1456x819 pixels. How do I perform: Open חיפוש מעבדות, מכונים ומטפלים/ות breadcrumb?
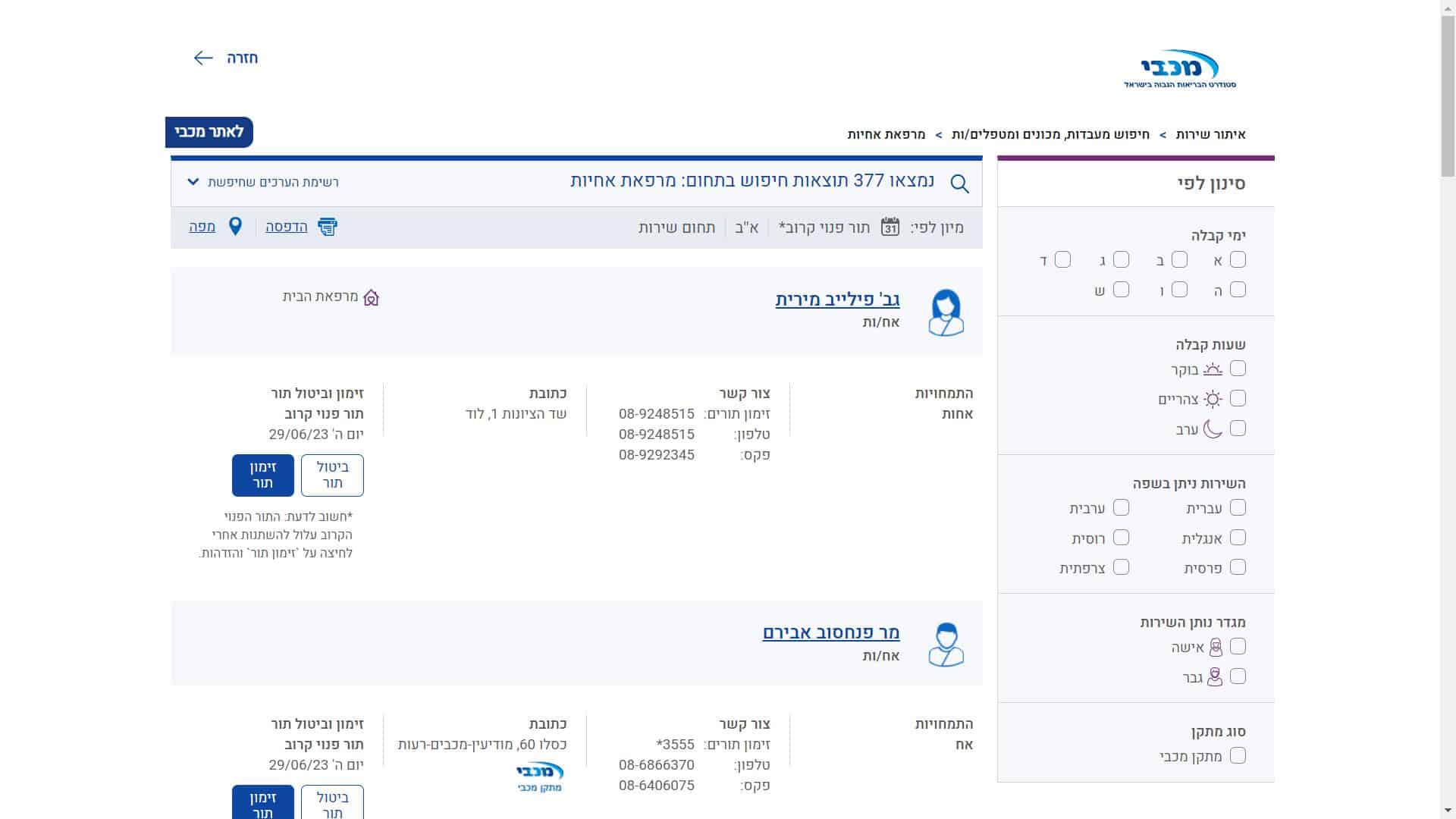tap(1050, 135)
